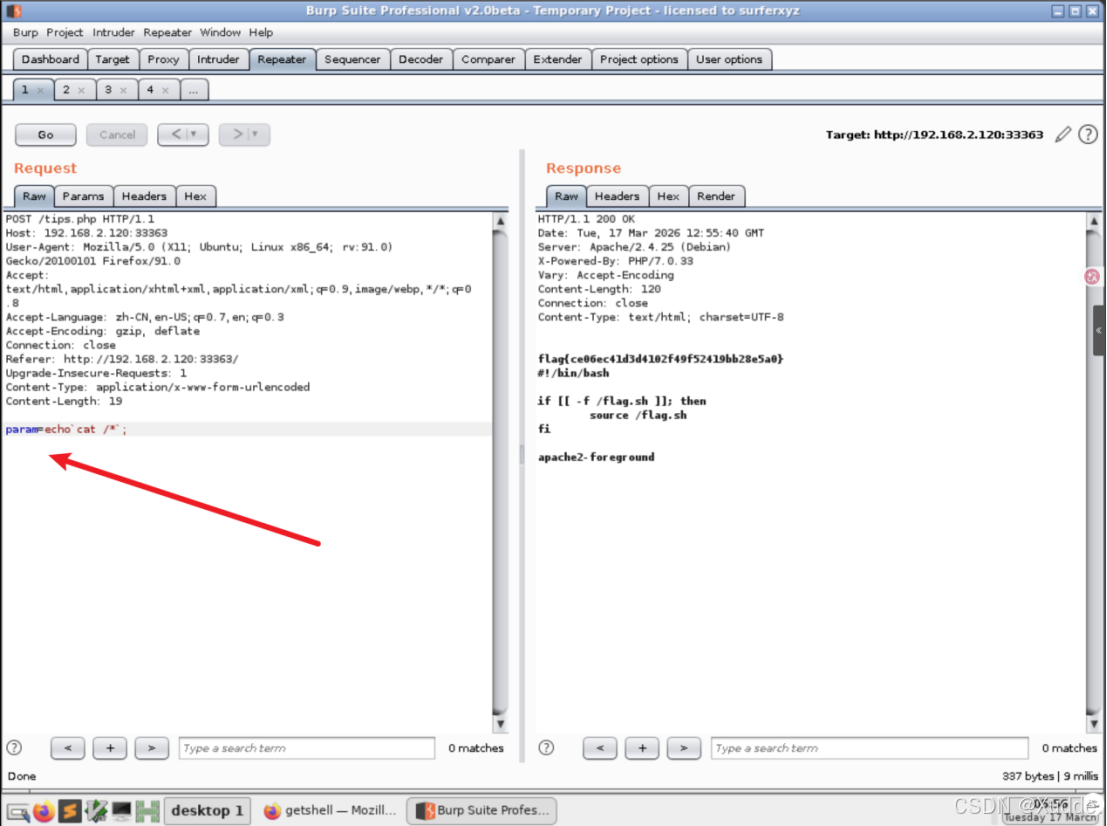Click response search plus options button
The image size is (1107, 826).
[x=642, y=748]
